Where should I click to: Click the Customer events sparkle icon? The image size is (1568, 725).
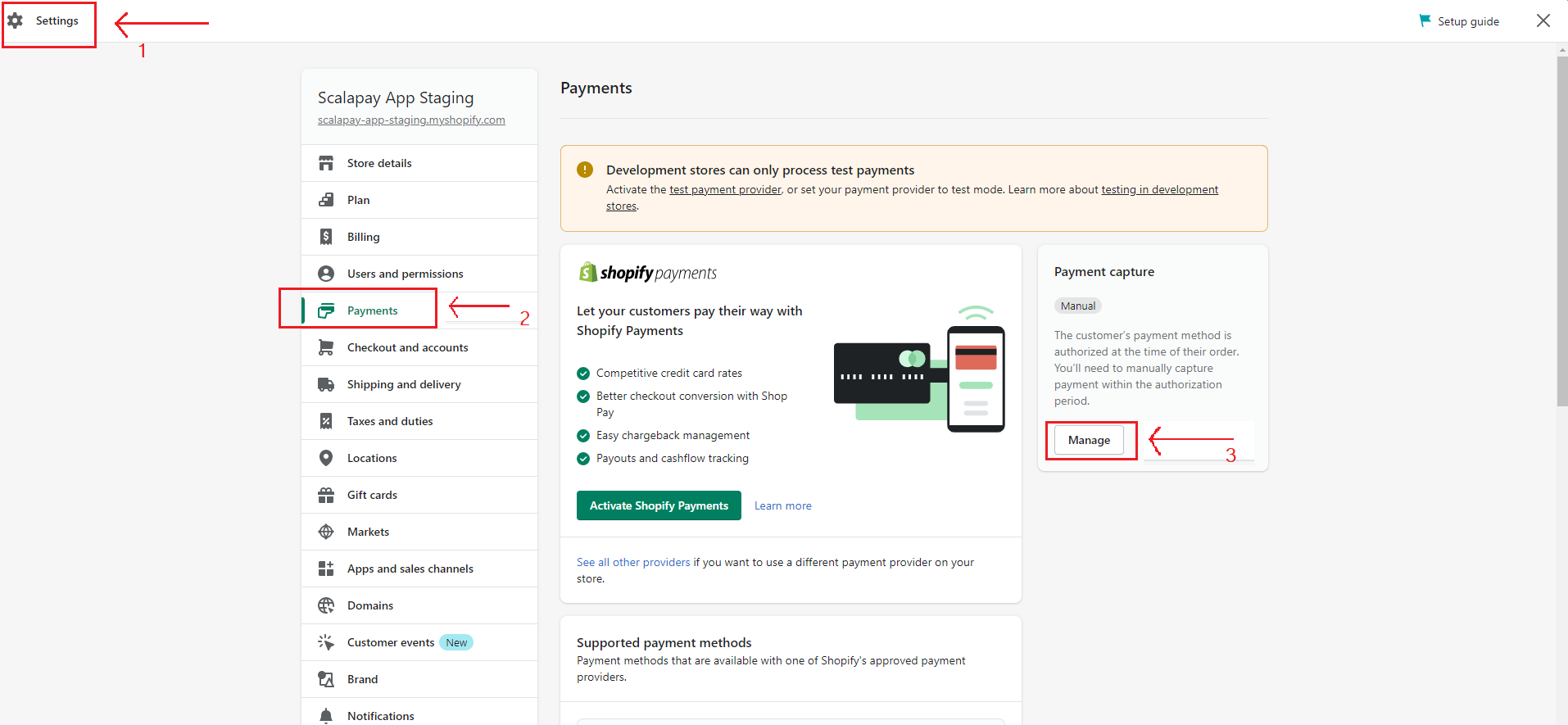coord(326,642)
